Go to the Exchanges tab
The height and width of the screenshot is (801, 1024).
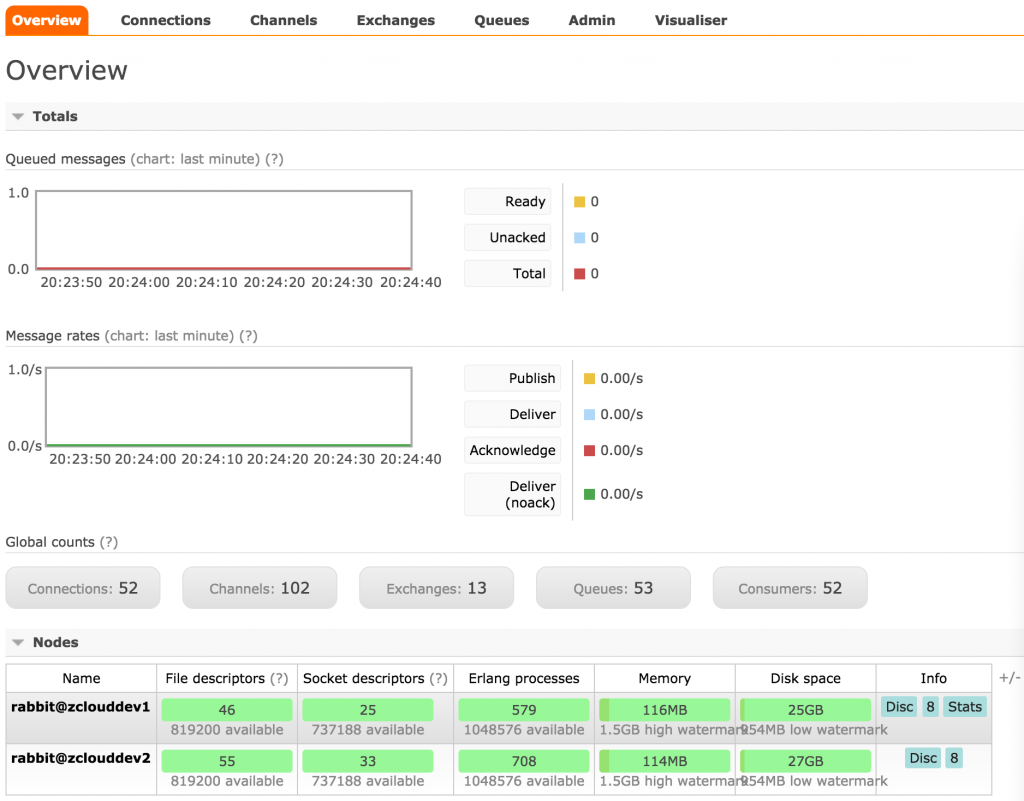click(x=396, y=20)
